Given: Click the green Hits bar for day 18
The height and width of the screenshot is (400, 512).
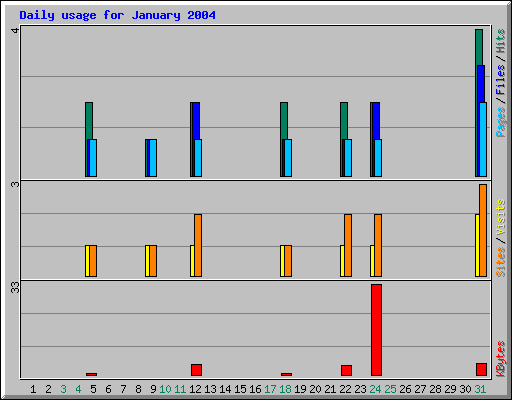Looking at the screenshot, I should [x=284, y=121].
